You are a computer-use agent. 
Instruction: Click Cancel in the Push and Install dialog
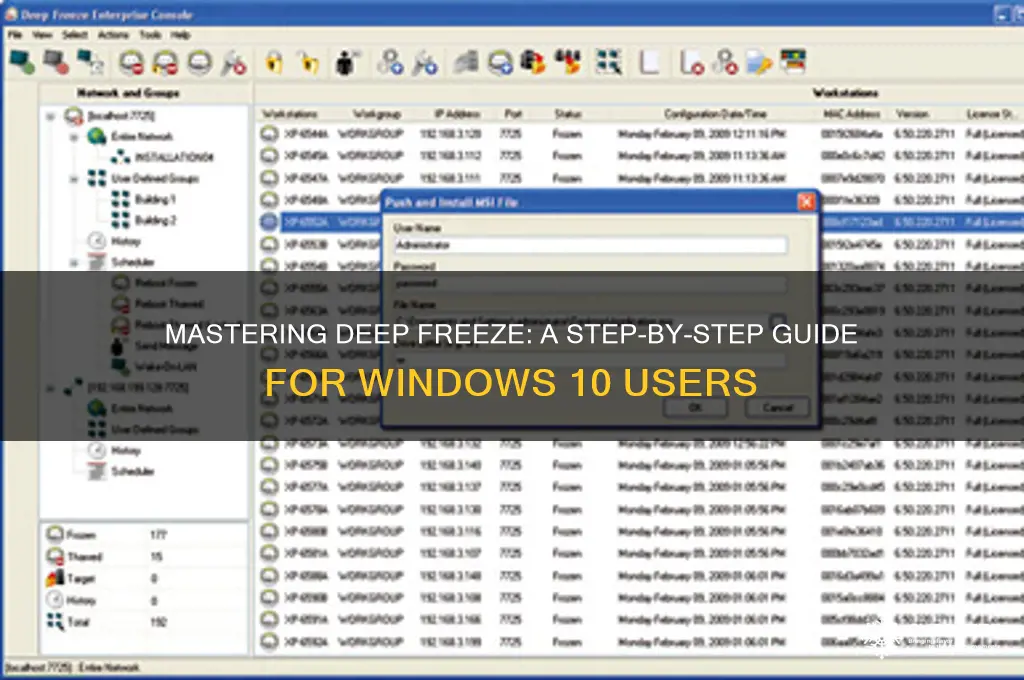point(777,407)
